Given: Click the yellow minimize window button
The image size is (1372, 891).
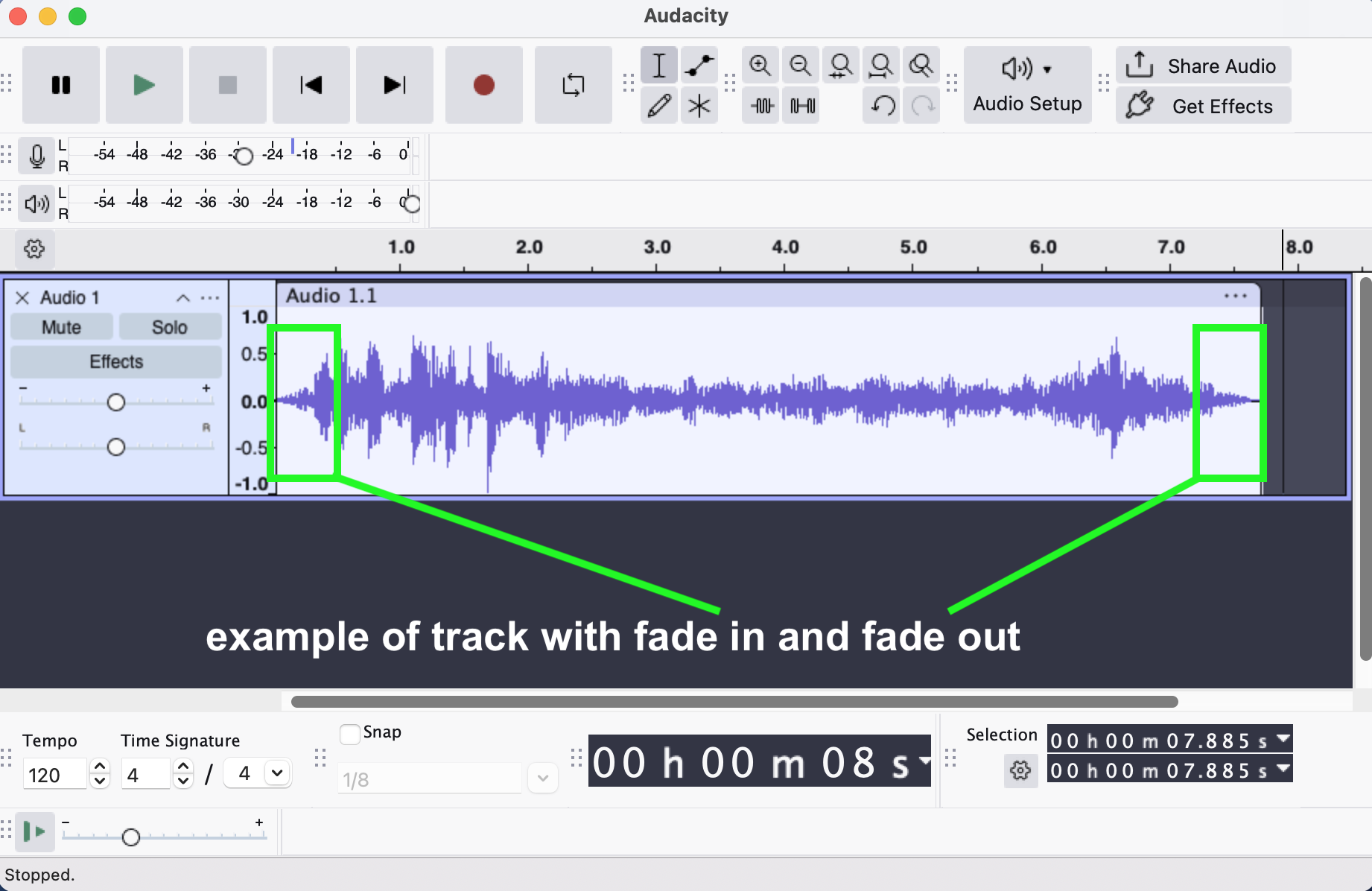Looking at the screenshot, I should point(48,16).
